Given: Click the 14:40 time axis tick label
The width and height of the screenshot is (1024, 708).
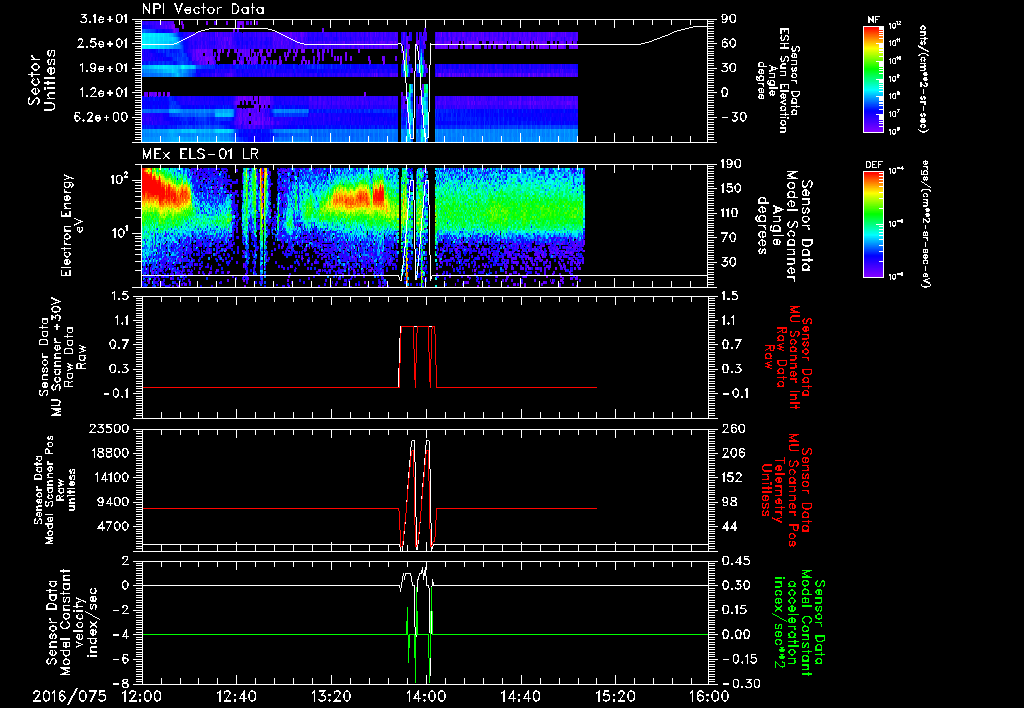Looking at the screenshot, I should pos(520,696).
